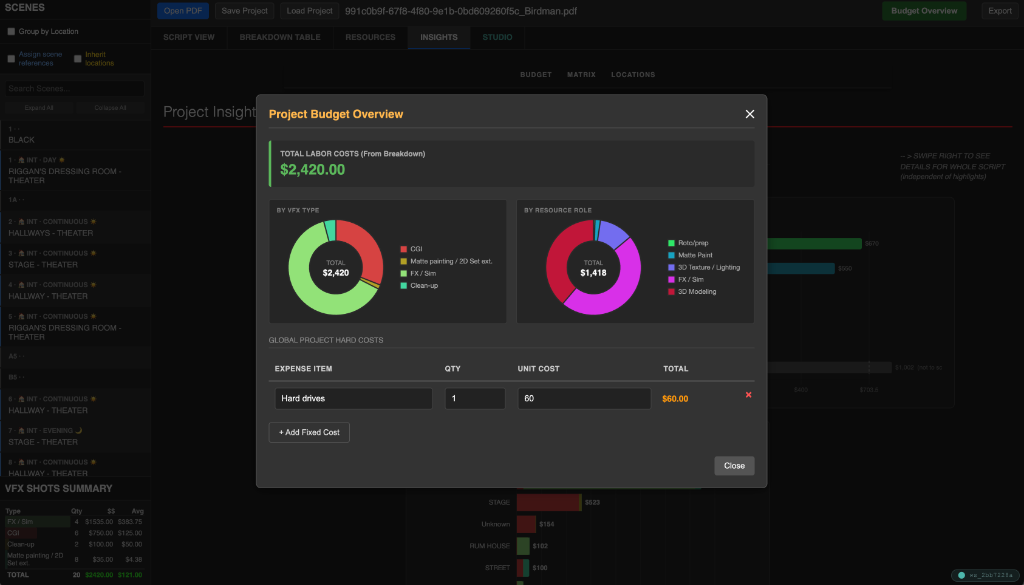1024x585 pixels.
Task: Click Collapse All in the Scenes panel
Action: click(x=110, y=108)
